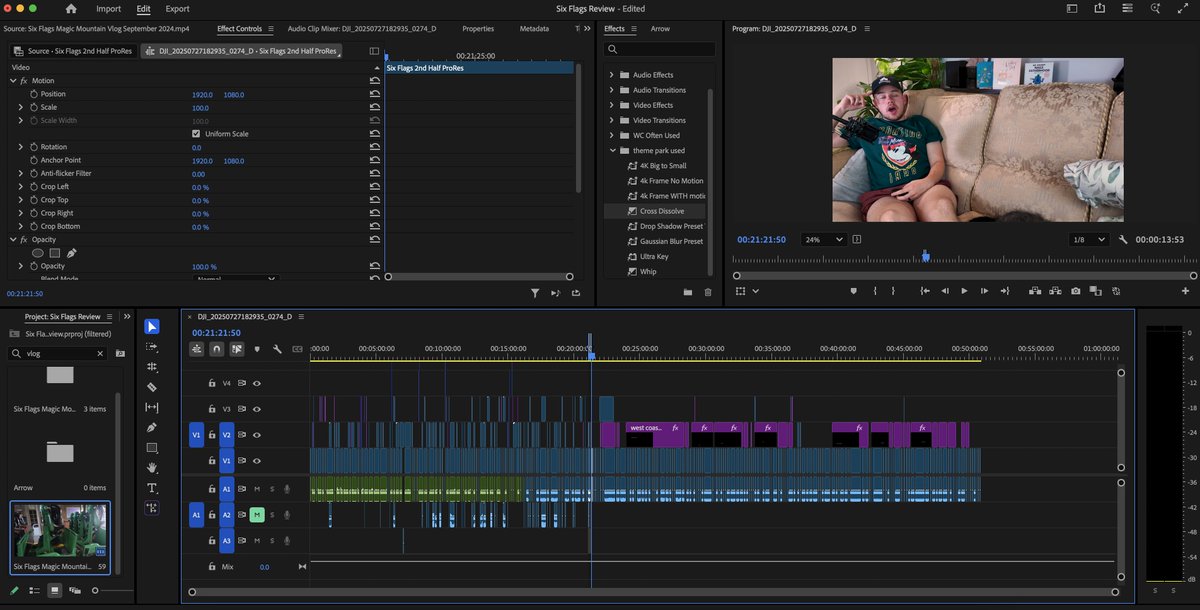Reset the Position parameter
This screenshot has height=610, width=1200.
click(375, 94)
